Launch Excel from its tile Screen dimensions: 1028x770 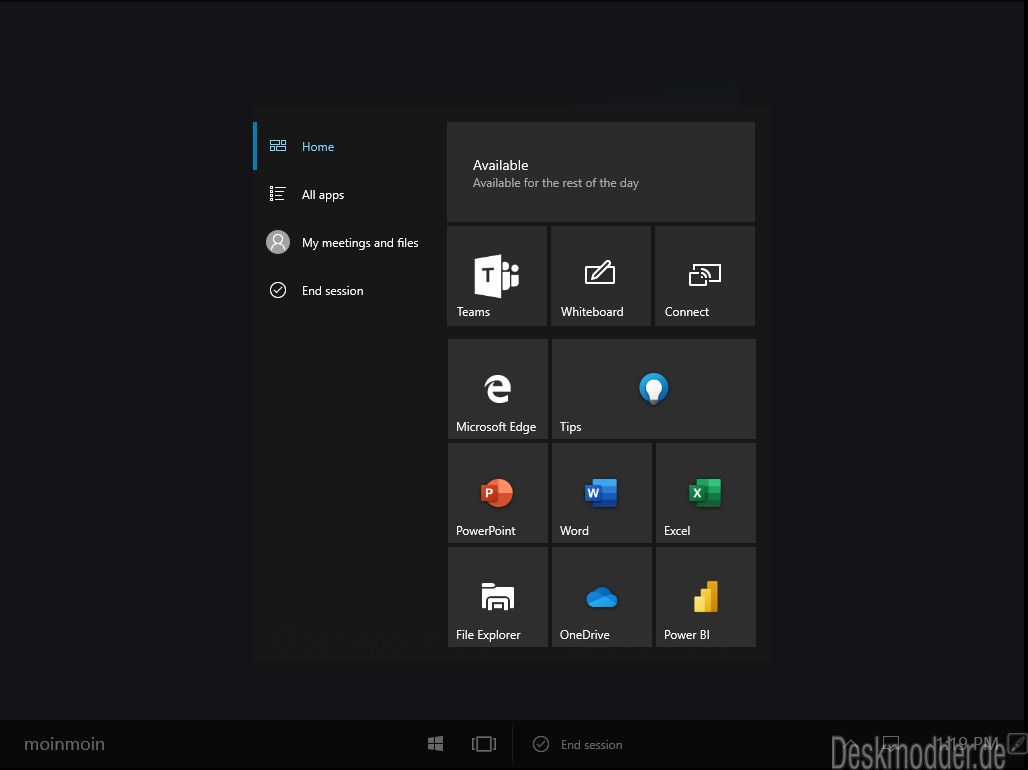706,493
